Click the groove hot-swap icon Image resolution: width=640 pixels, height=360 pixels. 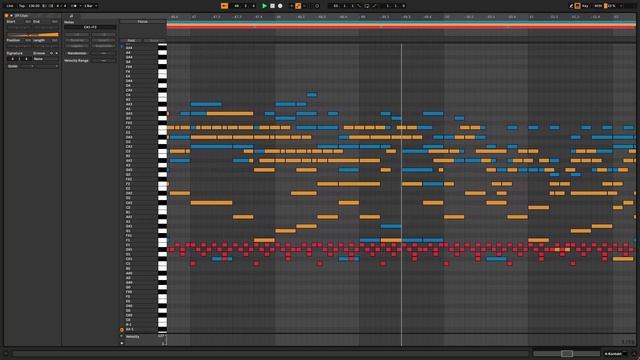(x=51, y=53)
